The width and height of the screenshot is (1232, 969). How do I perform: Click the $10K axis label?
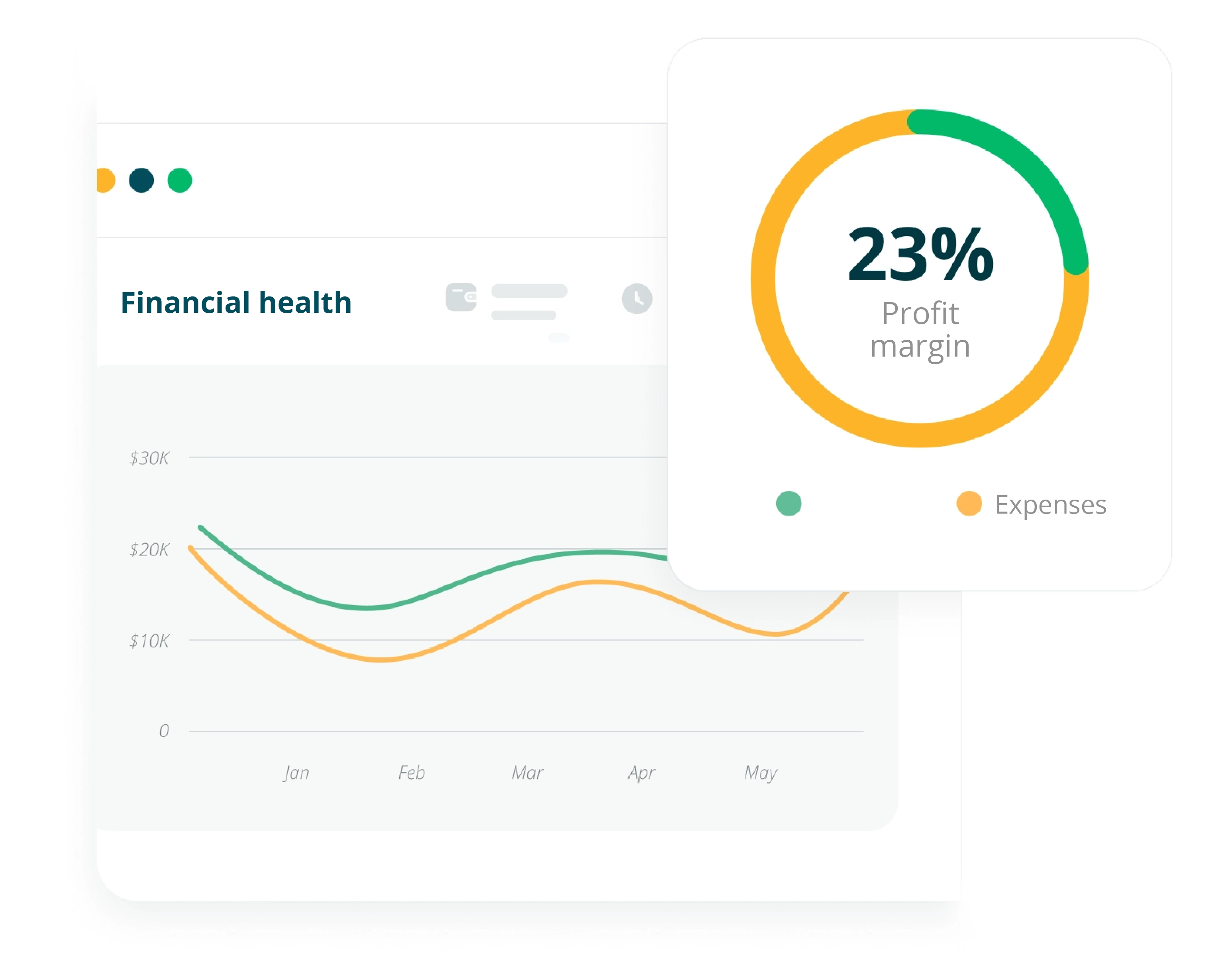point(149,641)
